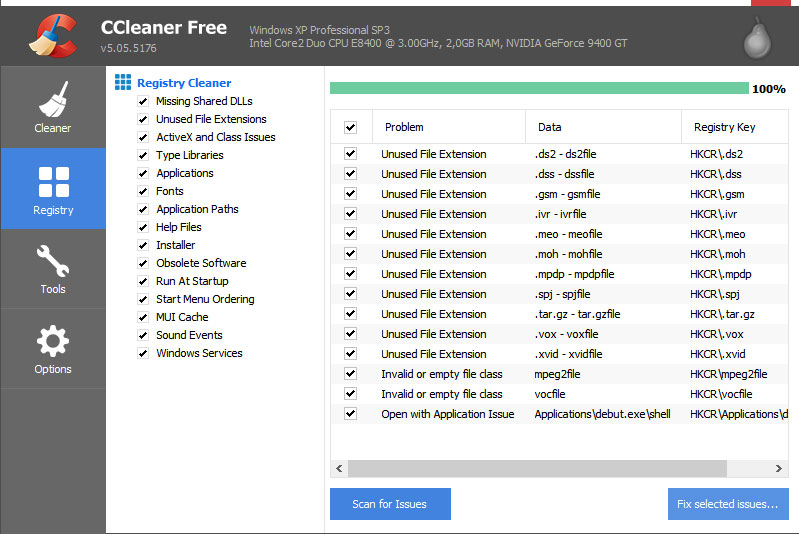Toggle Type Libraries checkbox
Screen dimensions: 799x534
click(143, 155)
